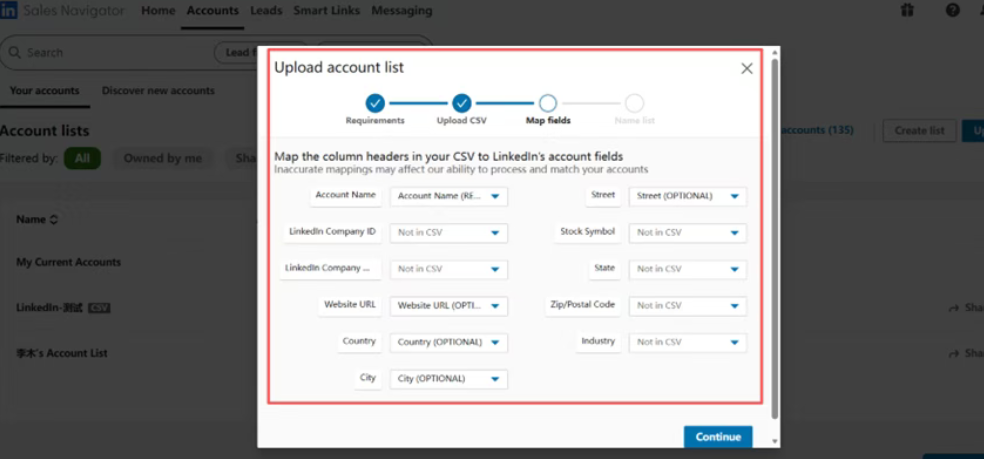Click the gift icon in top bar
The image size is (984, 459).
(x=906, y=10)
